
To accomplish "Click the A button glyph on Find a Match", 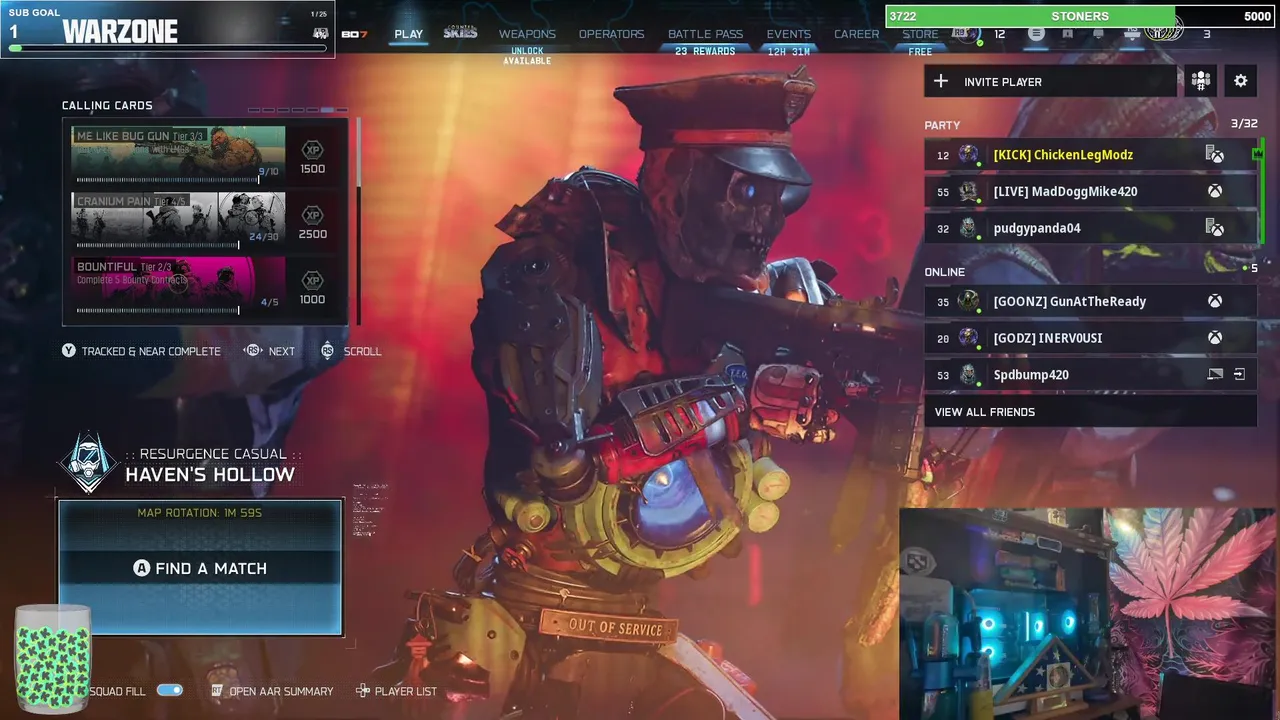I will click(x=142, y=568).
